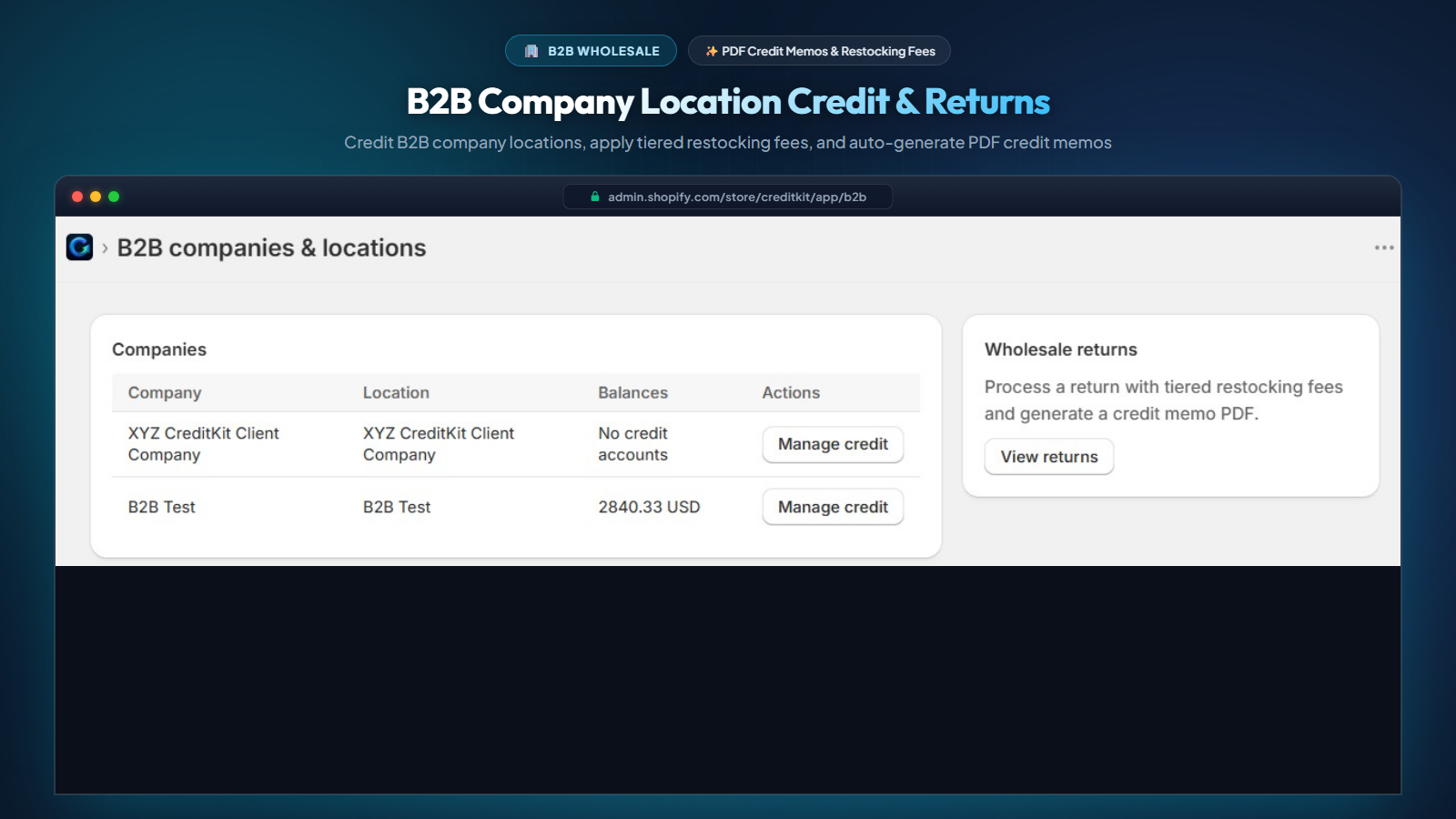Click the subtitle about auto-generate PDF credit memos
The width and height of the screenshot is (1456, 819).
tap(728, 143)
